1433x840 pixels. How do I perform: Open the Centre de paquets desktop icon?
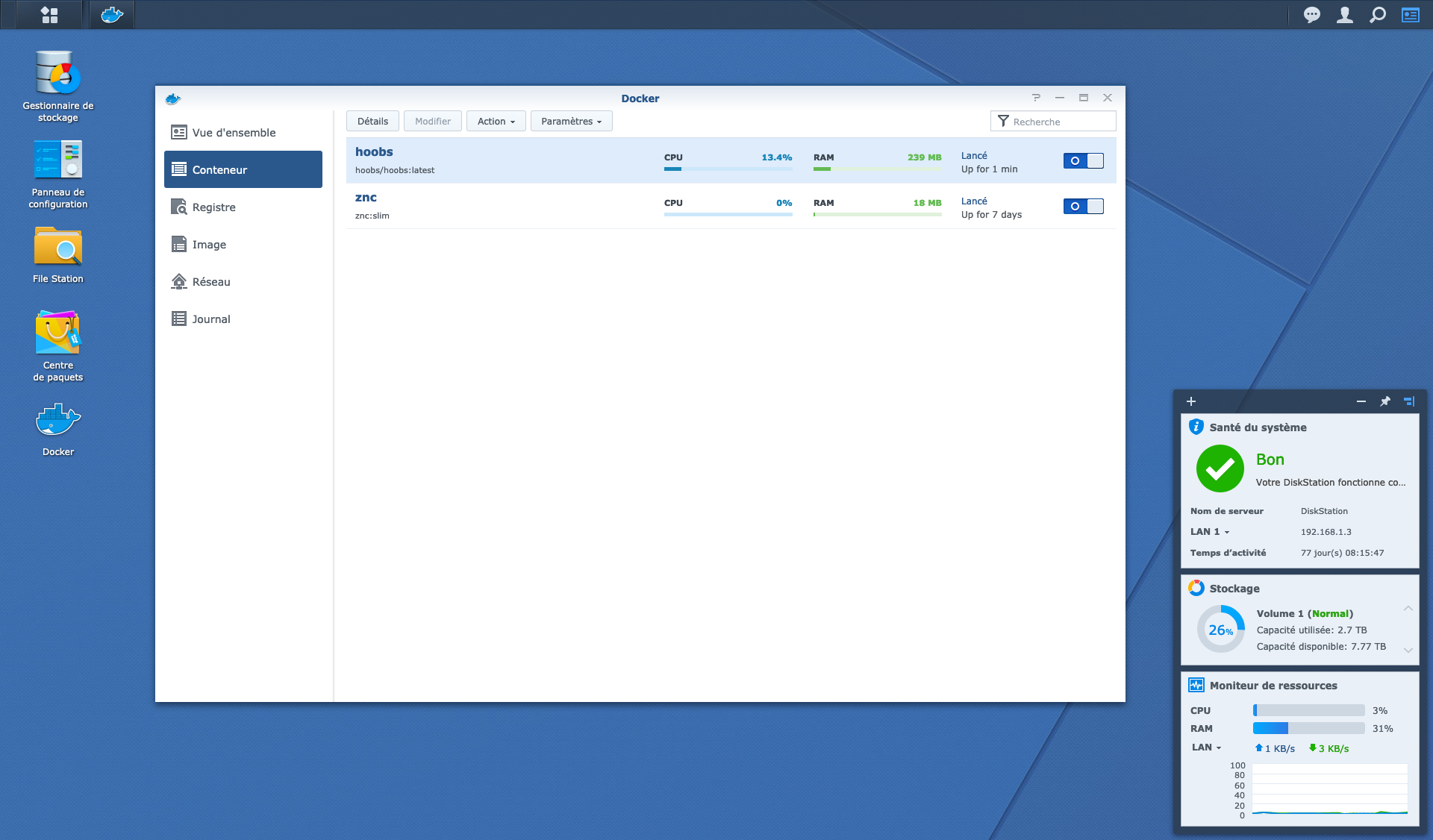tap(58, 346)
